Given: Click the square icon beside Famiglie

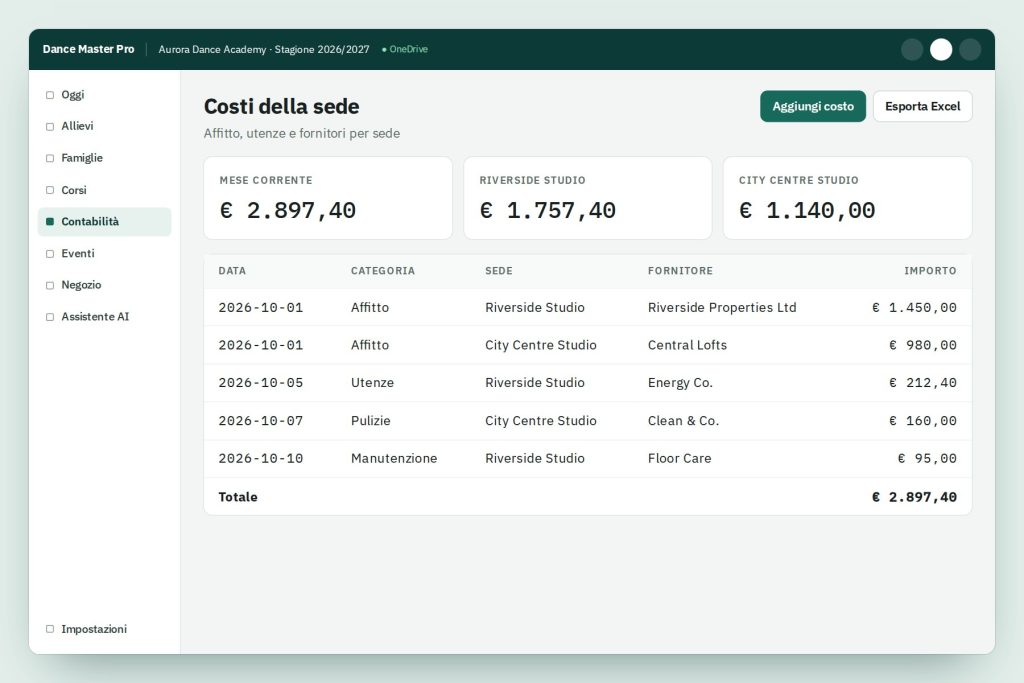Looking at the screenshot, I should tap(50, 159).
